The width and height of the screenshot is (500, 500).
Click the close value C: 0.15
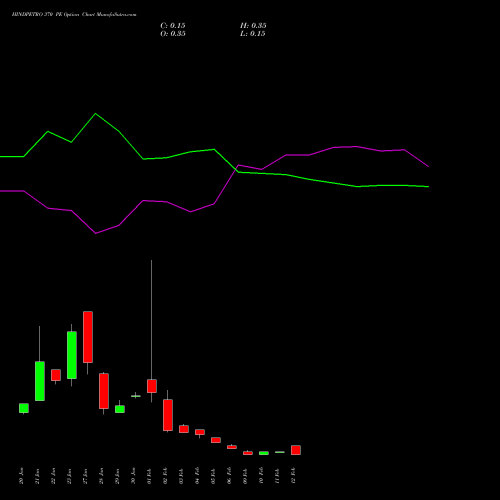point(173,26)
